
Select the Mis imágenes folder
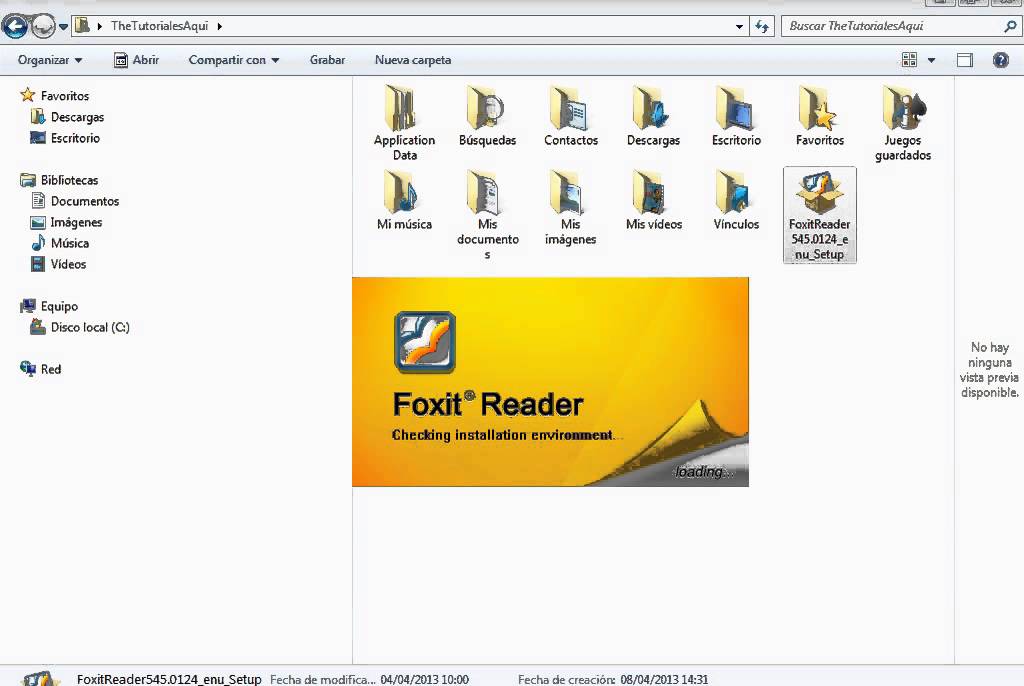pos(570,207)
